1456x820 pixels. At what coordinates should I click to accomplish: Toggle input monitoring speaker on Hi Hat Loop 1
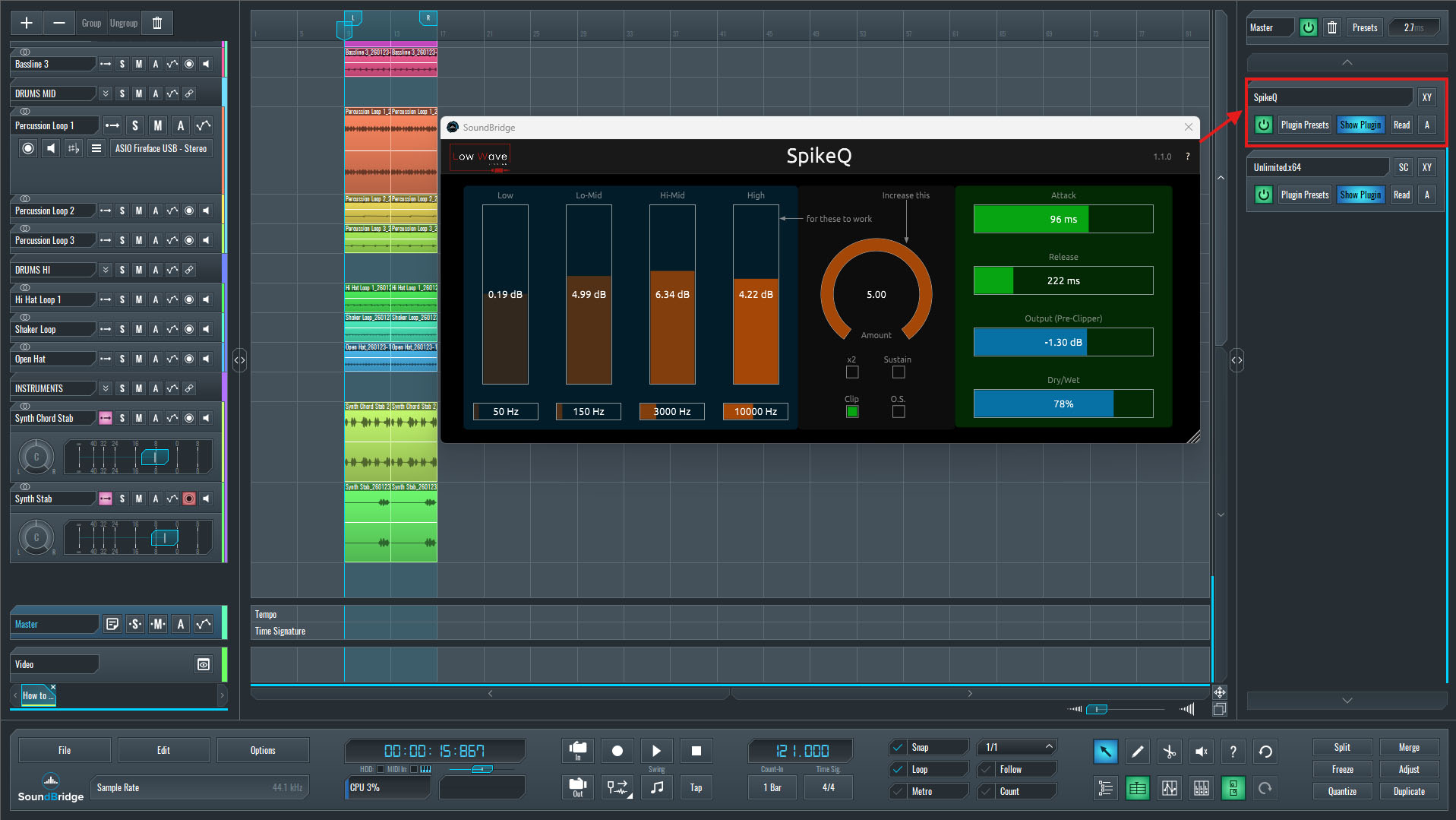[206, 299]
